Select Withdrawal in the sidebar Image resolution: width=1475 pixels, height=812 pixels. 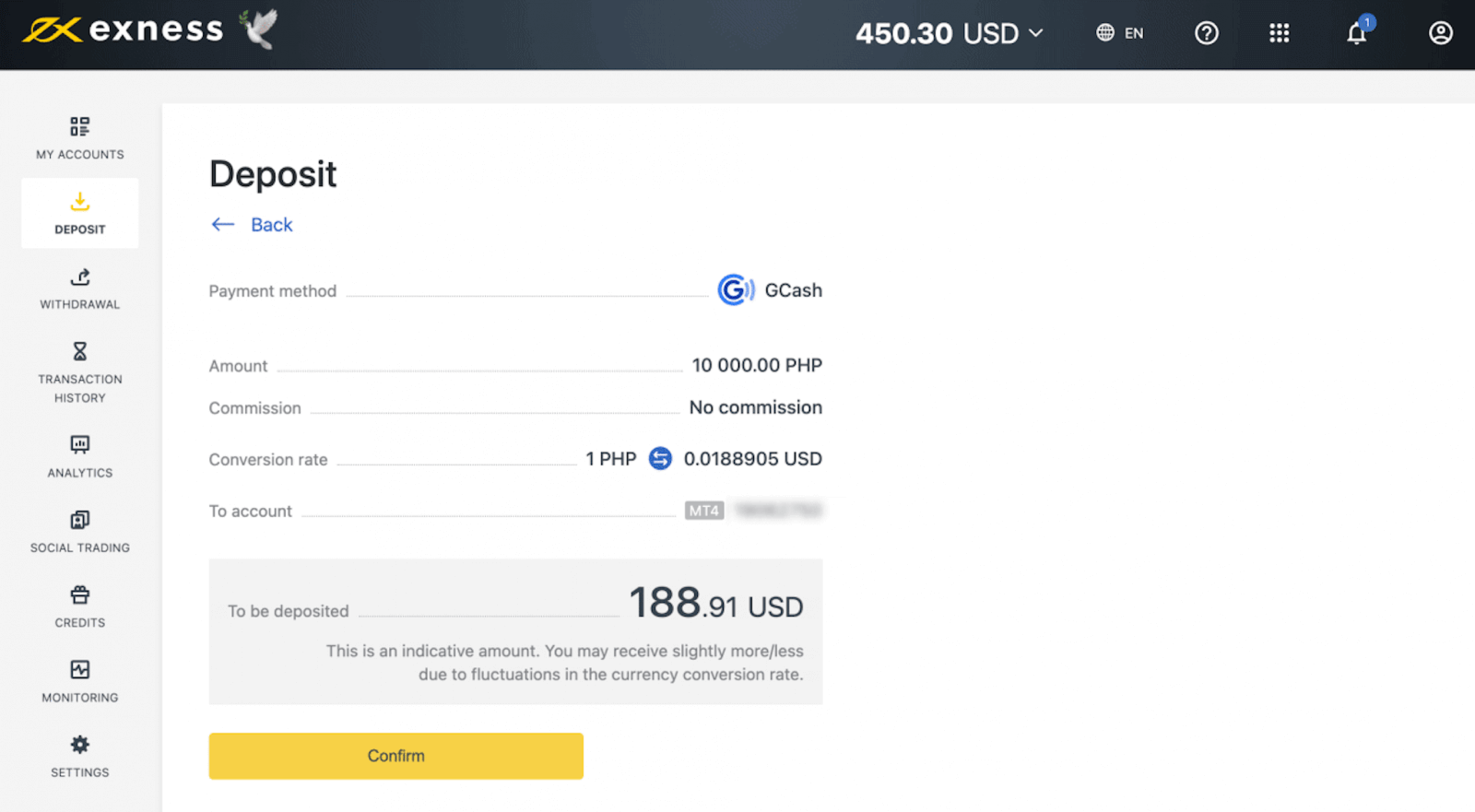80,288
